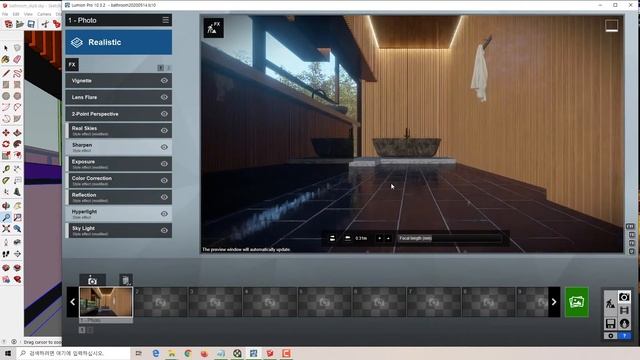This screenshot has width=640, height=360.
Task: Toggle visibility of the Real Skies effect
Action: coord(164,131)
